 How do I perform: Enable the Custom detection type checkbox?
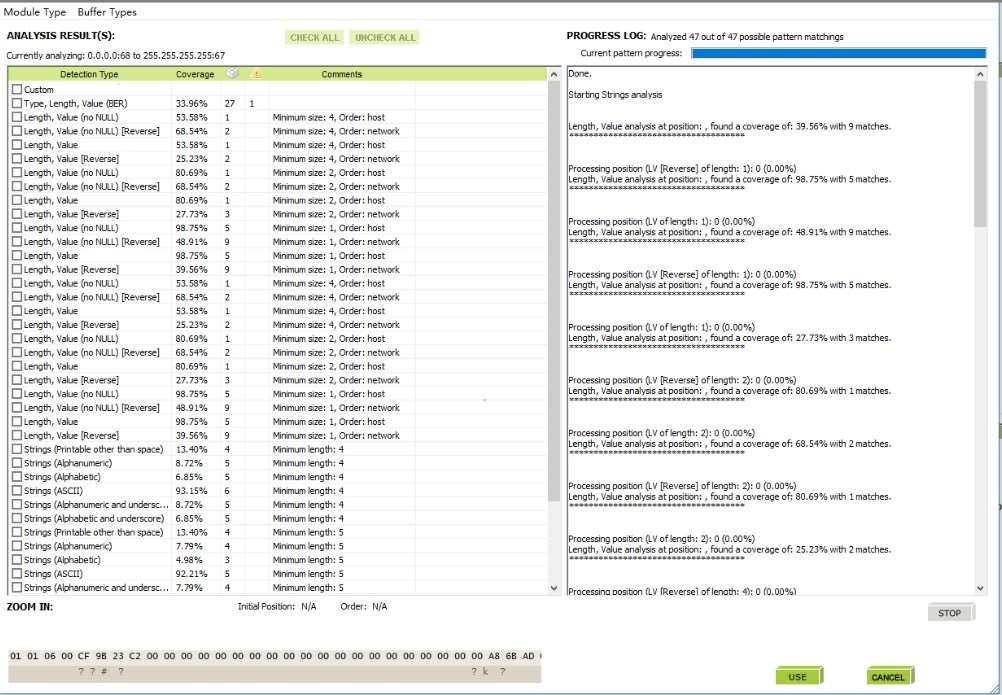pos(16,89)
